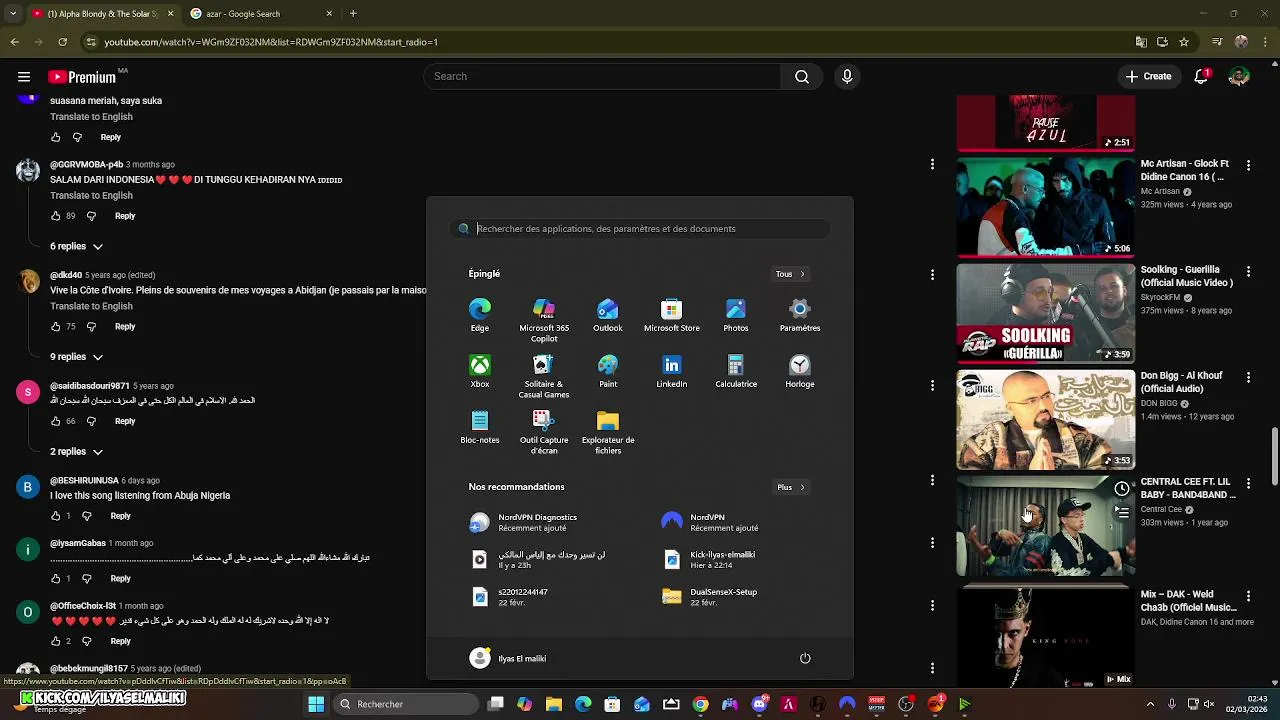Open Explorateur de fichiers
Viewport: 1280px width, 720px height.
click(x=608, y=432)
